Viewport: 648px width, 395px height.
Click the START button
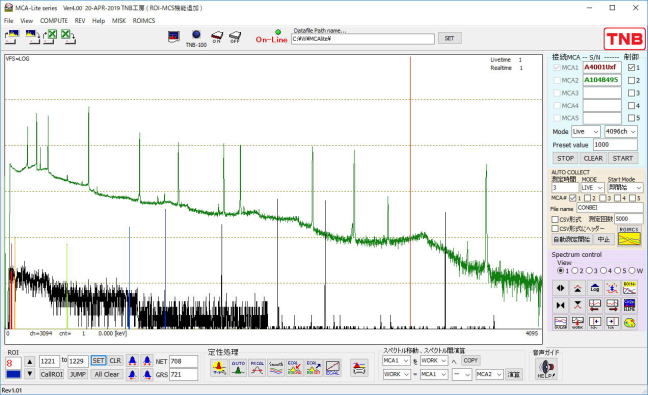click(622, 158)
